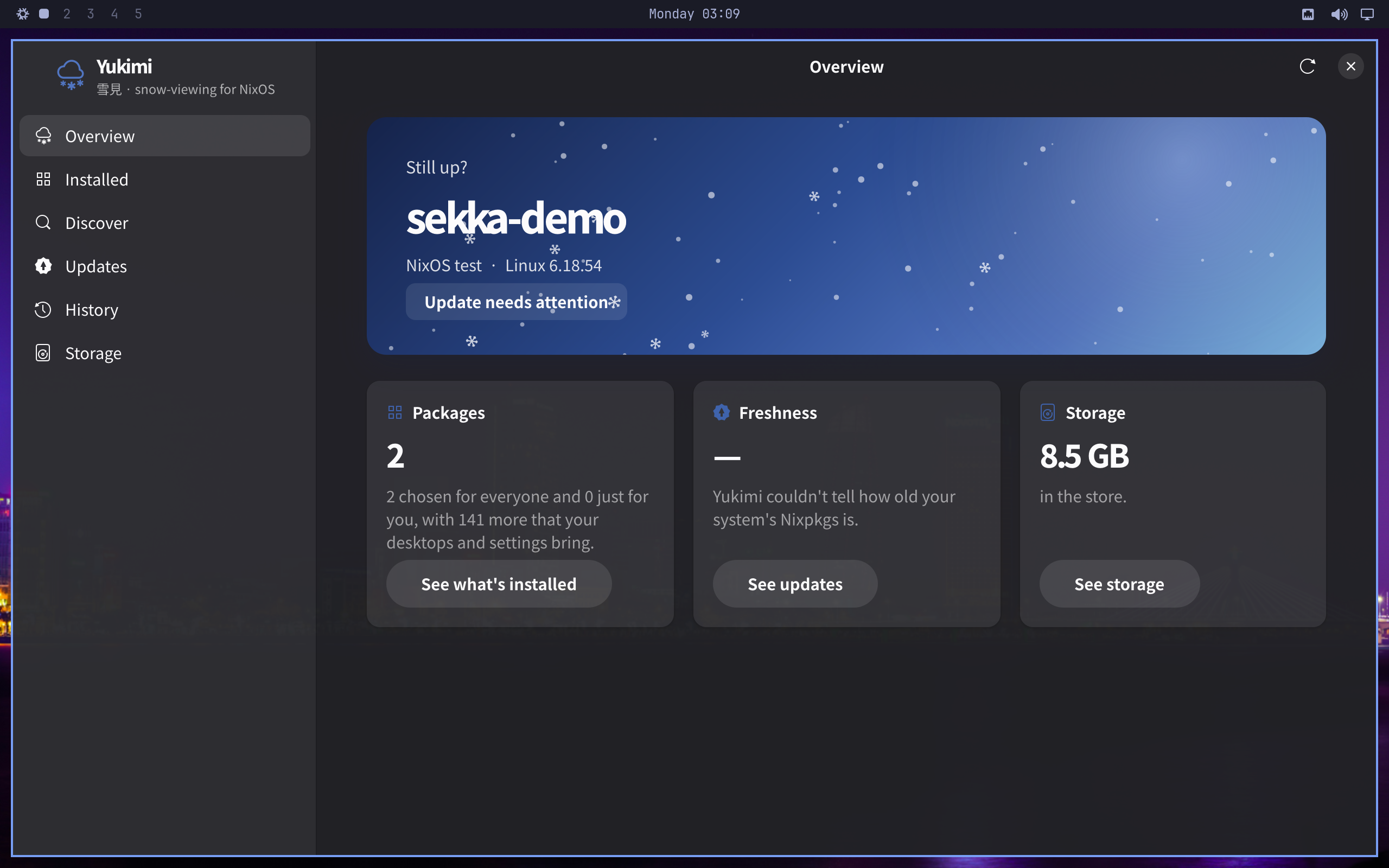Switch to workspace 3 in top bar
Viewport: 1389px width, 868px height.
pyautogui.click(x=91, y=14)
